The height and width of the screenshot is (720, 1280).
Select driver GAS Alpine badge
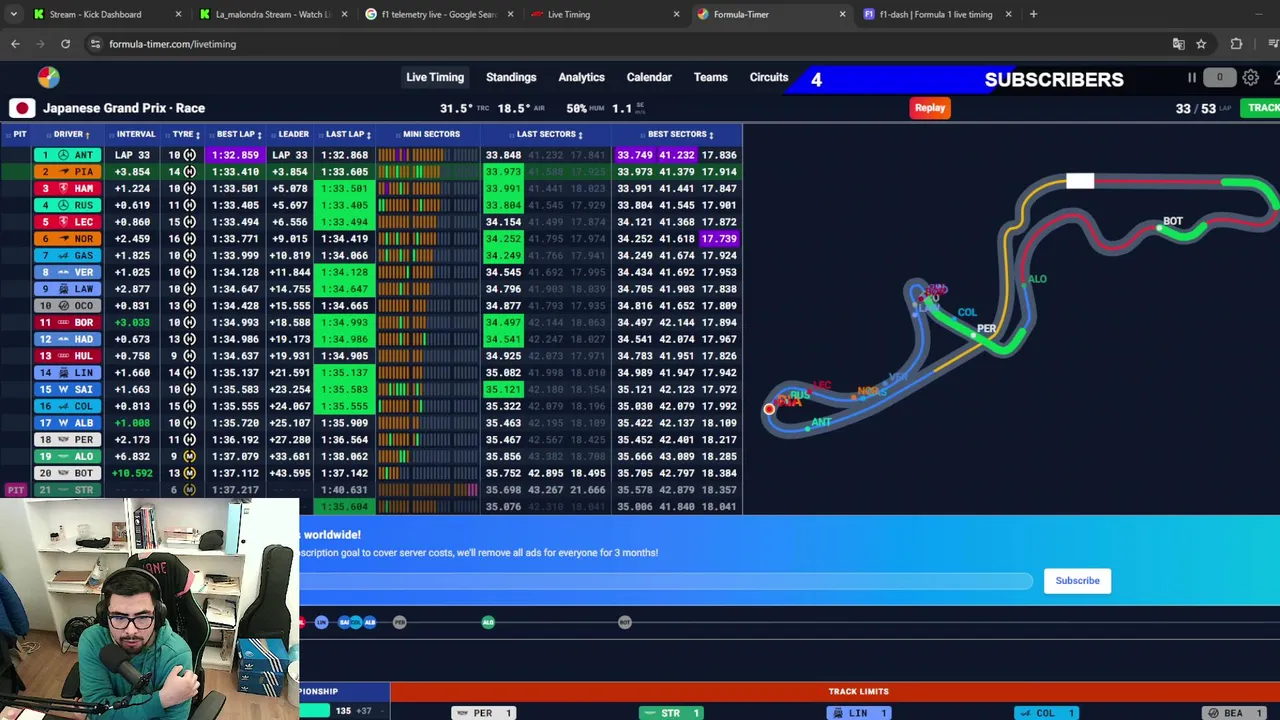click(x=67, y=255)
